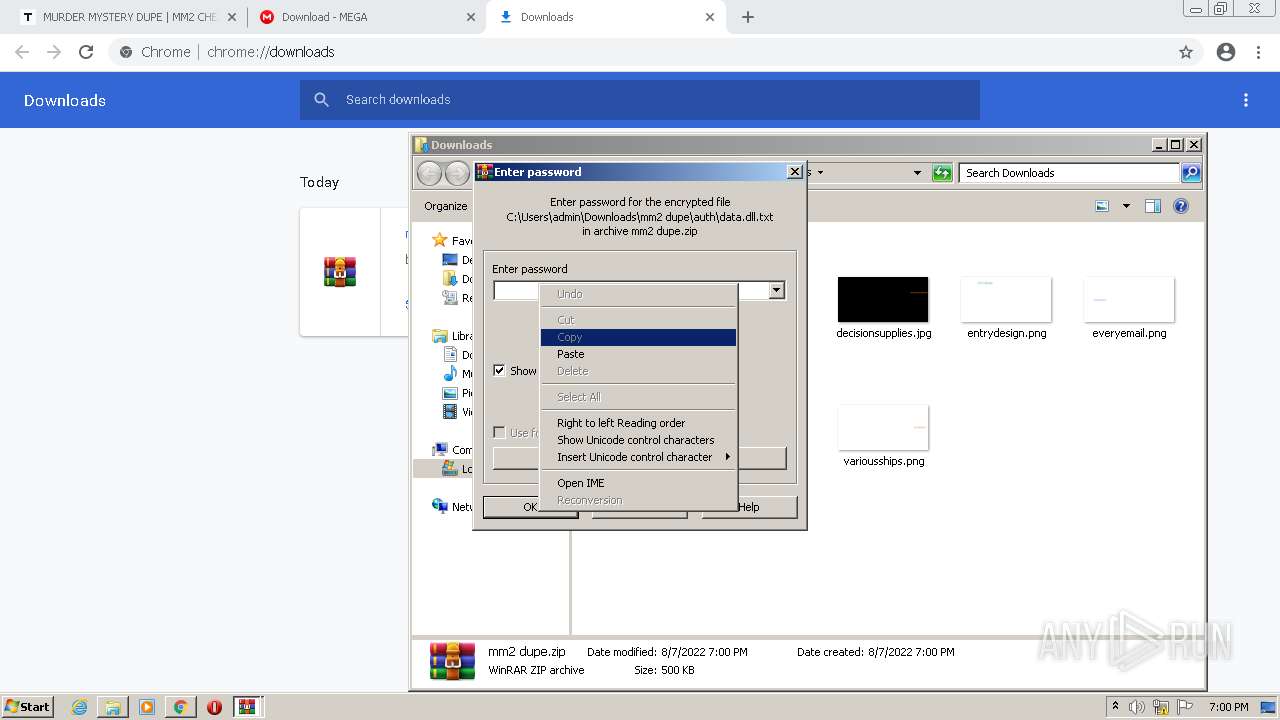Screen dimensions: 1280x720
Task: Select the variousships.png file
Action: click(x=883, y=436)
